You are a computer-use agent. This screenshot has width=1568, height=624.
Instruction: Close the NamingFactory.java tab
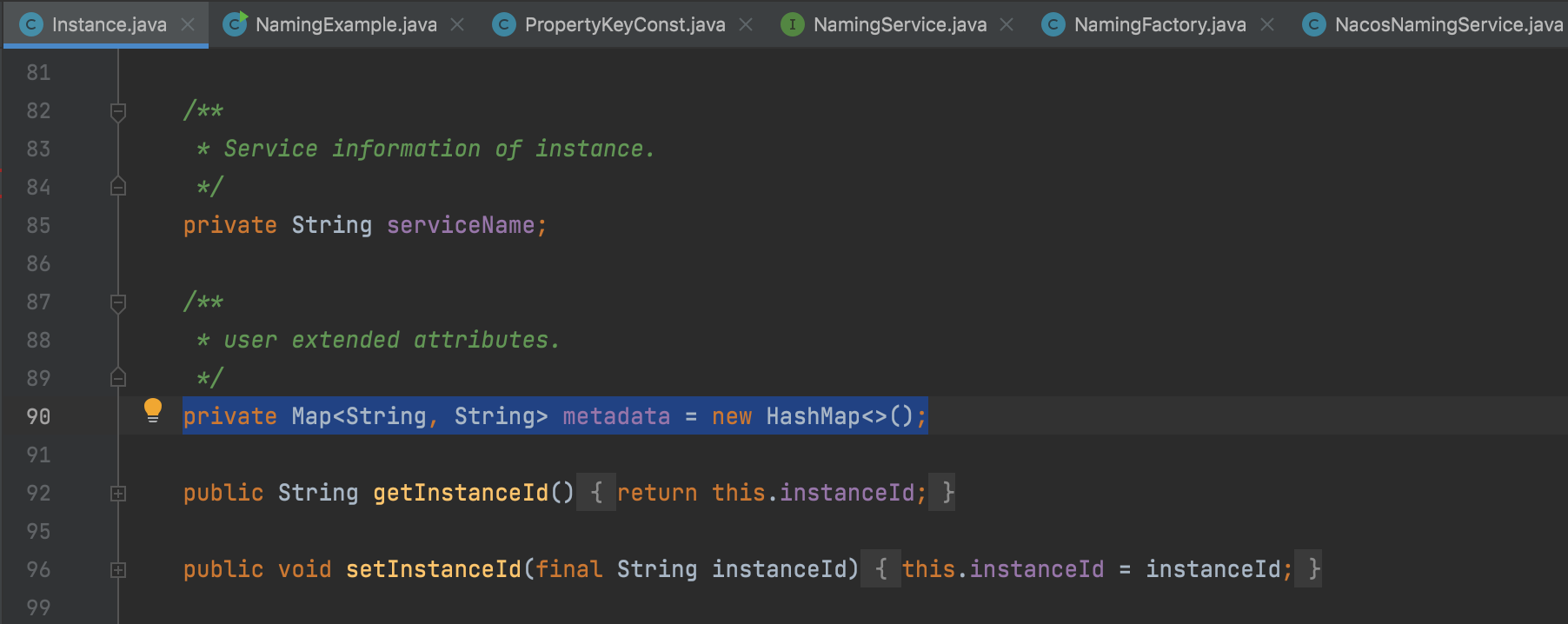pyautogui.click(x=1267, y=24)
